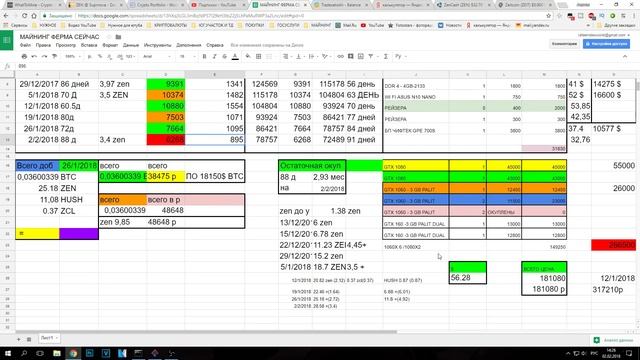
Task: Format as currency (р.) button
Action: click(x=90, y=56)
